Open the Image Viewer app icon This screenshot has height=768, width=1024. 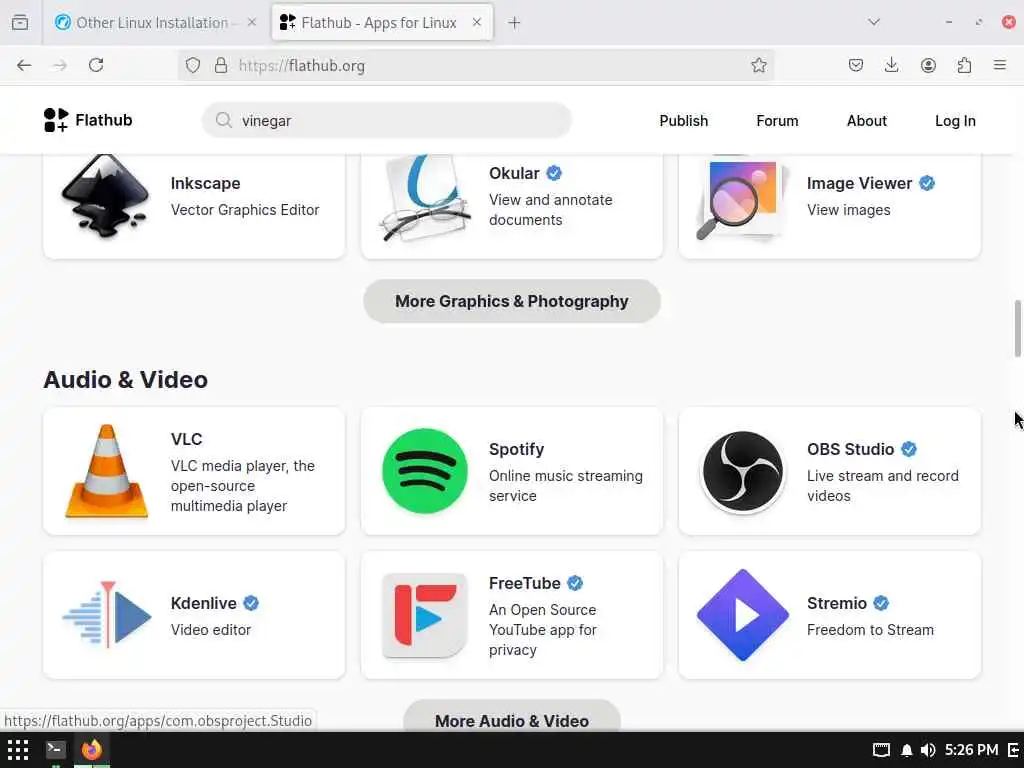[x=743, y=199]
